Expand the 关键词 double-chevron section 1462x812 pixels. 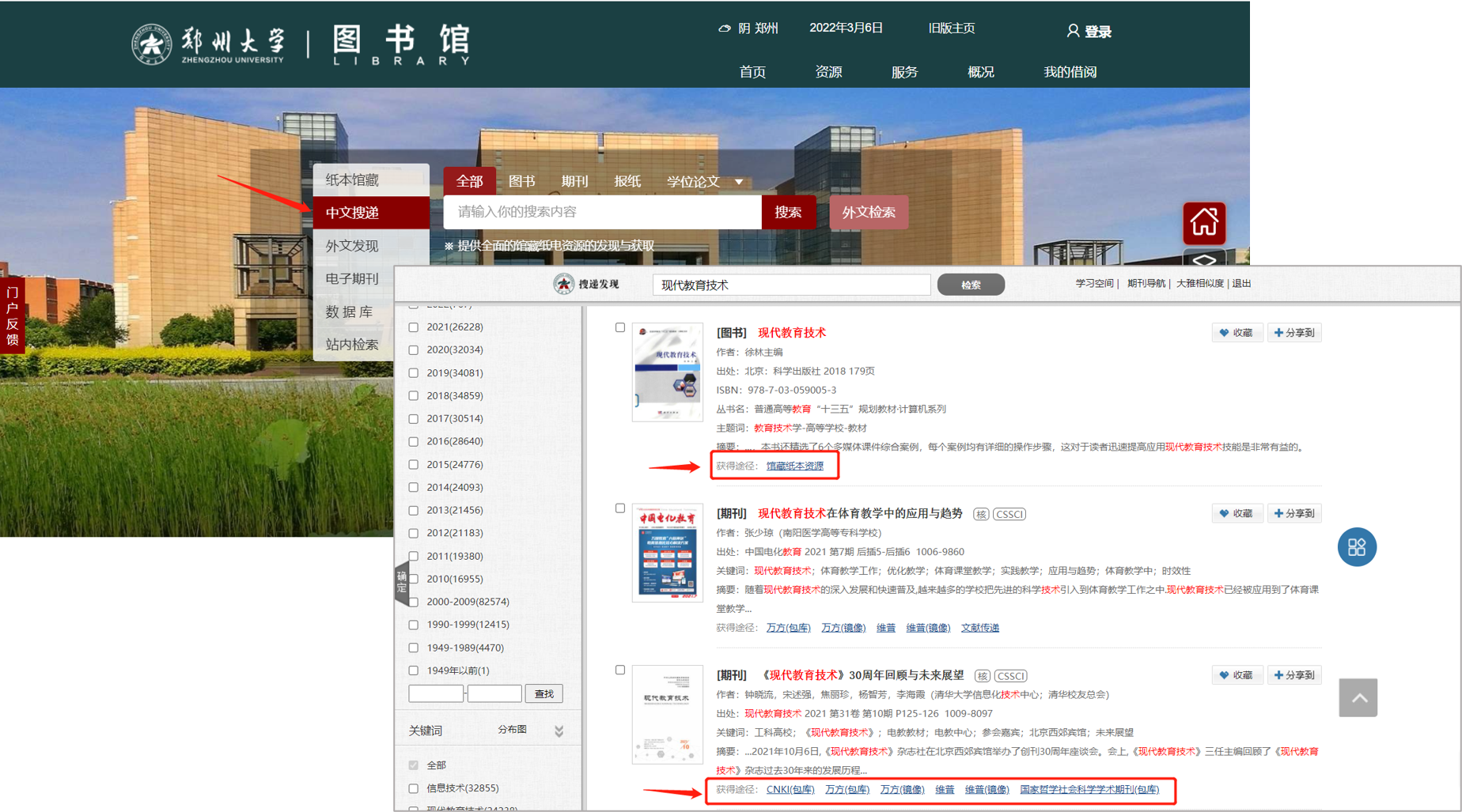pyautogui.click(x=559, y=731)
